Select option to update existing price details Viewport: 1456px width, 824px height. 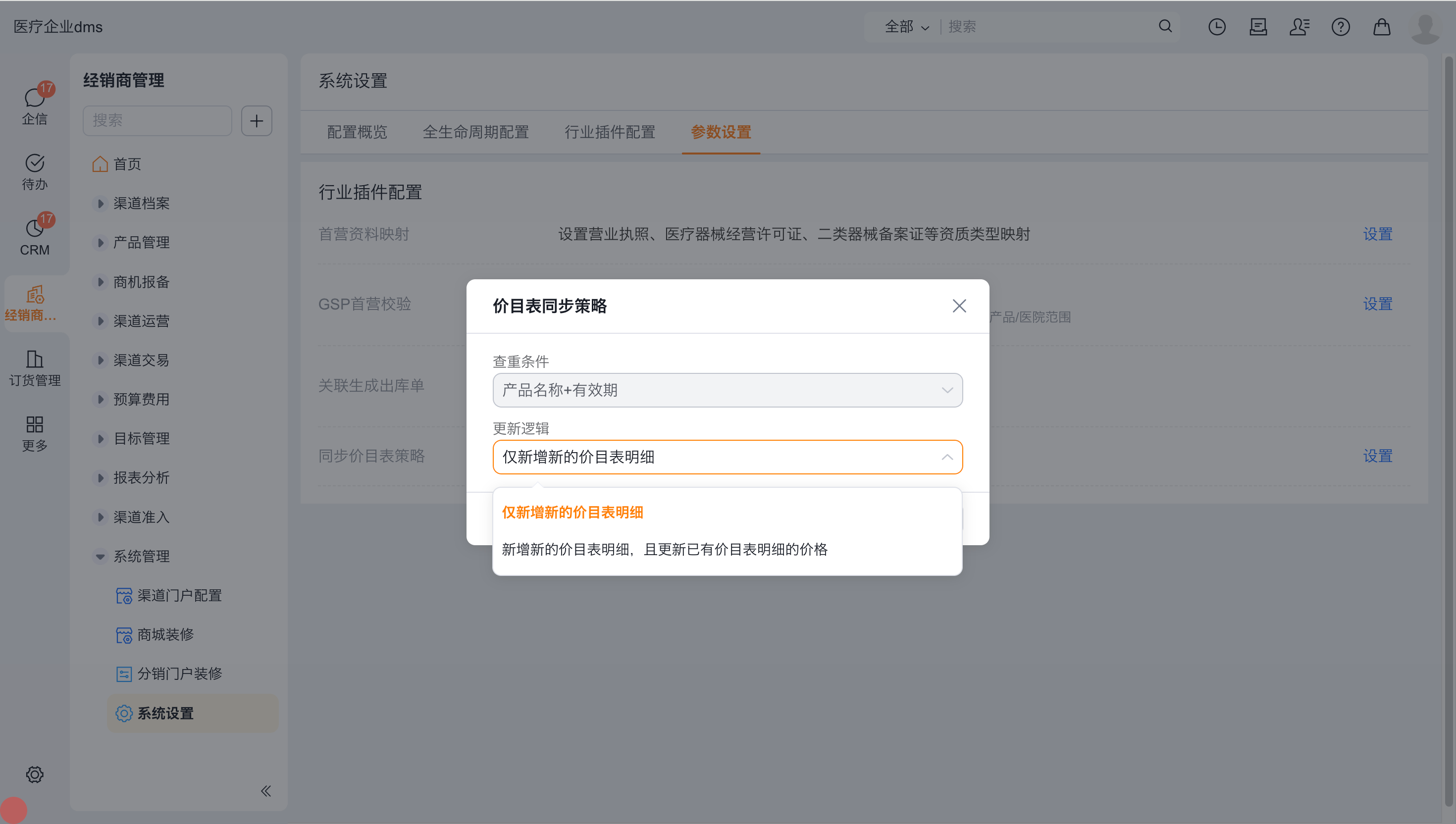point(664,549)
